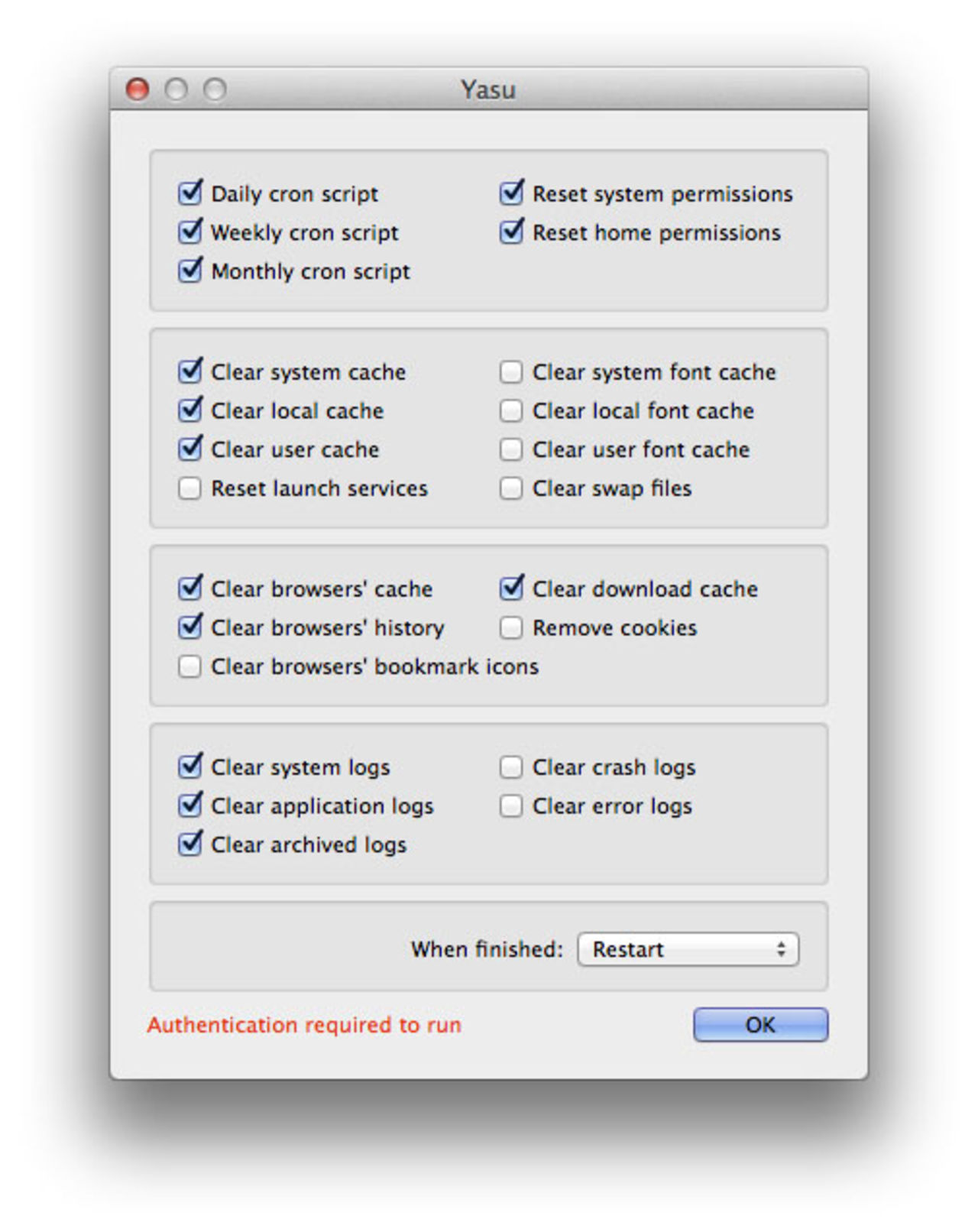
Task: Check the Remove cookies option
Action: click(x=510, y=627)
